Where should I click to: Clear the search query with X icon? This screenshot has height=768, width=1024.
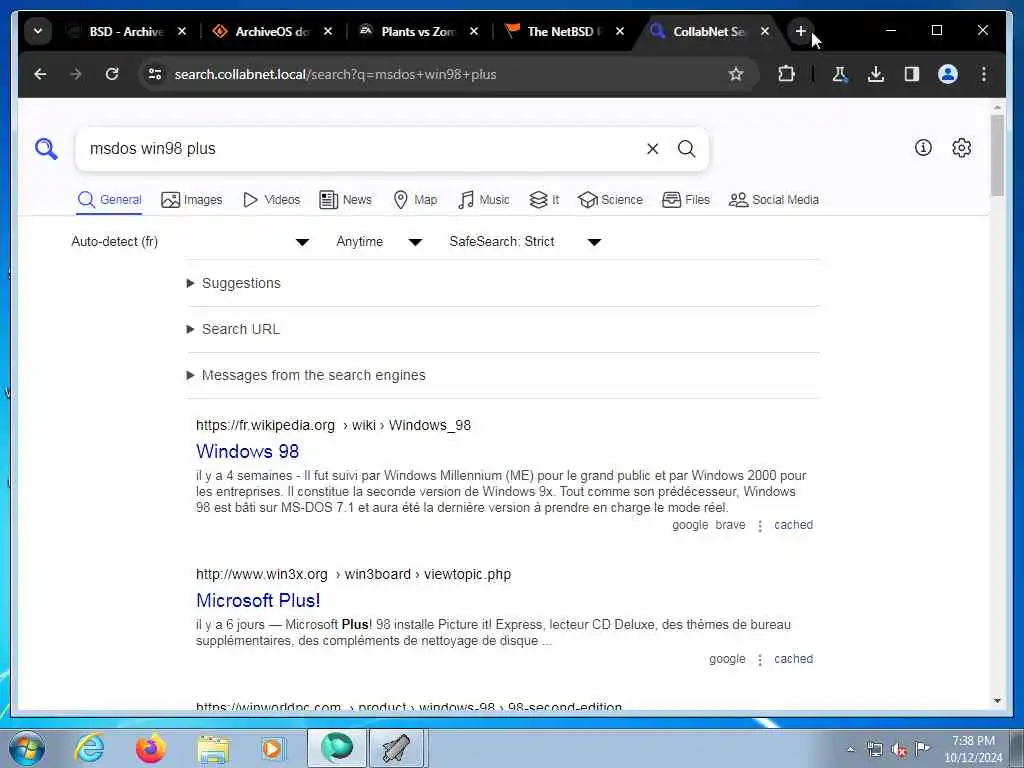click(652, 149)
